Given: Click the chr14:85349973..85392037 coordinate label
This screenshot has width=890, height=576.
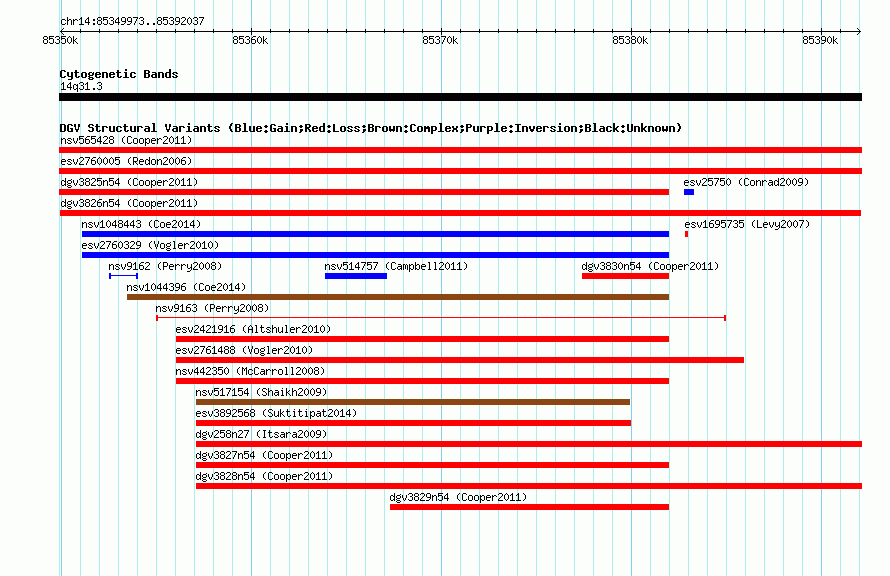Looking at the screenshot, I should coord(132,21).
